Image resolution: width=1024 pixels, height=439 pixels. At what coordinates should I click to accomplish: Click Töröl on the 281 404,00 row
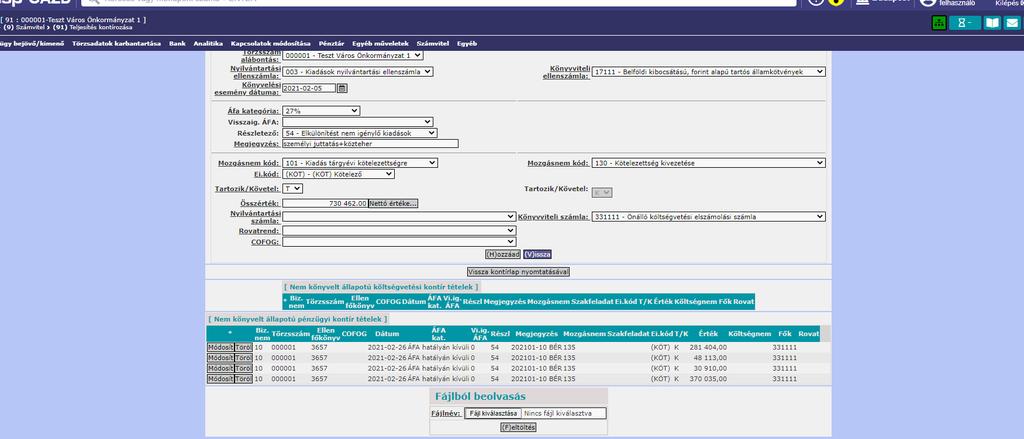pyautogui.click(x=243, y=348)
